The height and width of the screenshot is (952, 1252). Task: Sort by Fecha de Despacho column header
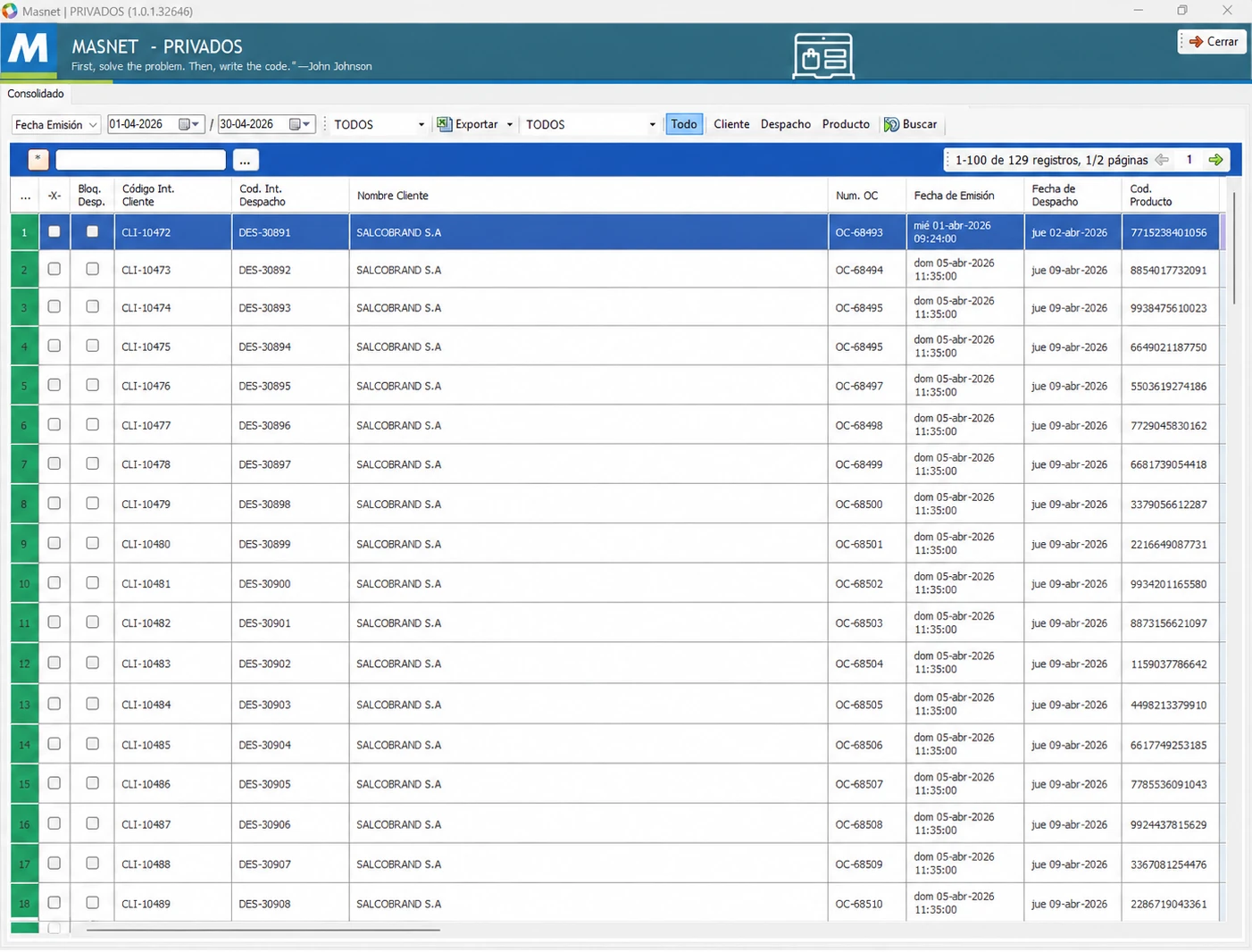point(1073,196)
